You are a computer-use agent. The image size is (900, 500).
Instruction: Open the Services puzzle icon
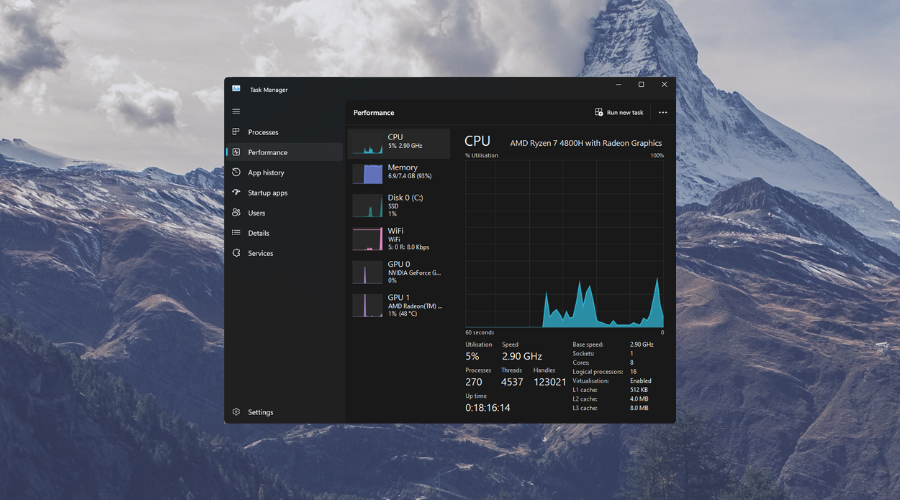tap(236, 253)
